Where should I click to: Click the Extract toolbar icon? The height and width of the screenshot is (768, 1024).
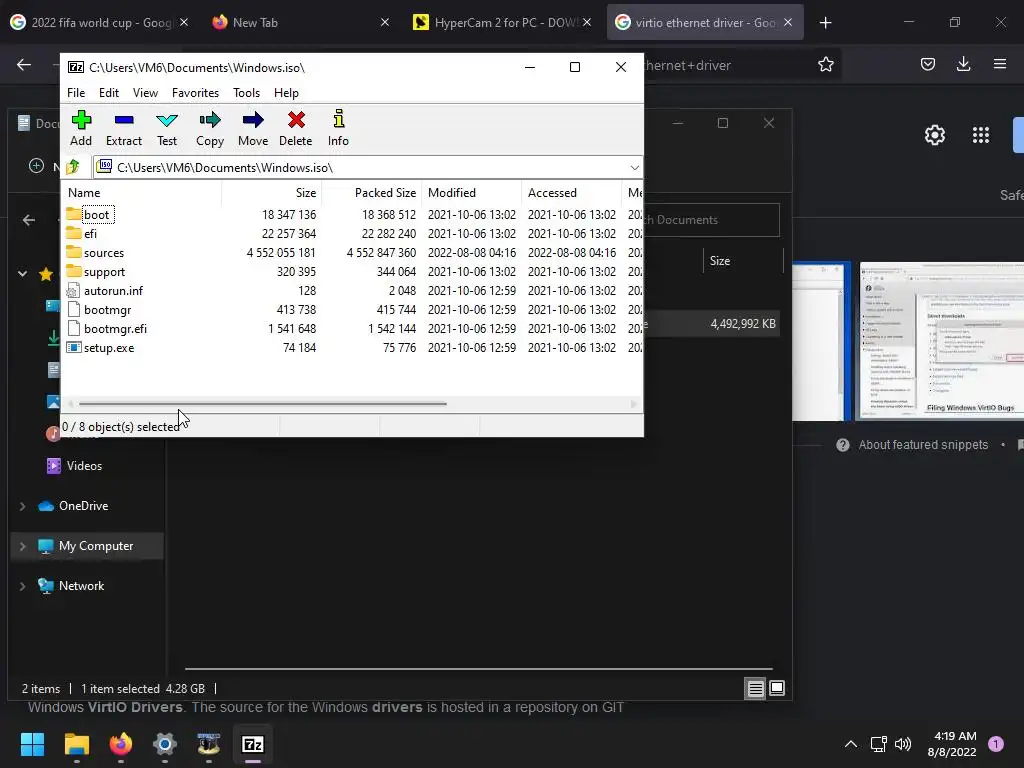123,129
